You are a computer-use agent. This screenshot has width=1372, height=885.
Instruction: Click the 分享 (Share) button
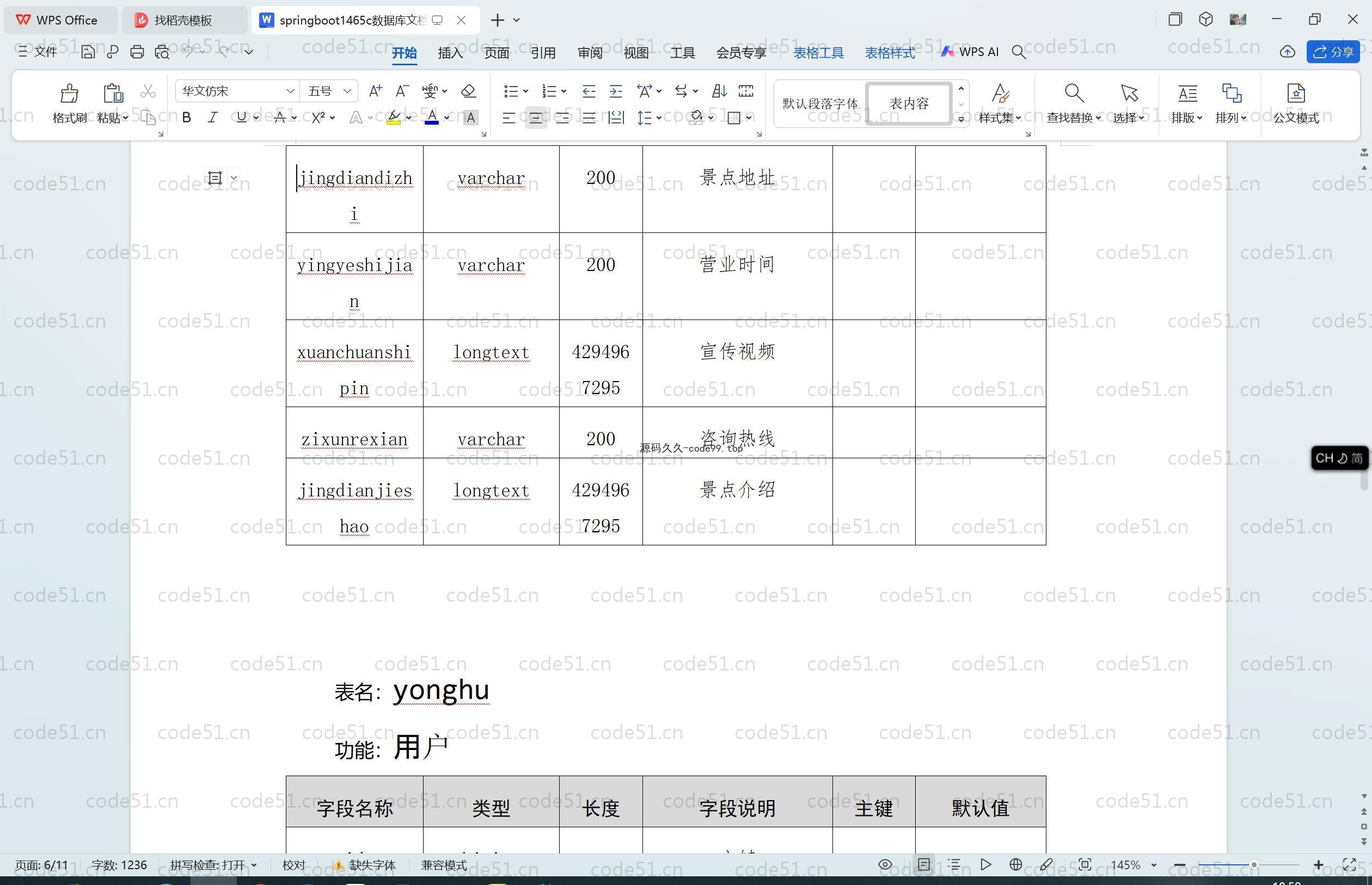click(1333, 52)
